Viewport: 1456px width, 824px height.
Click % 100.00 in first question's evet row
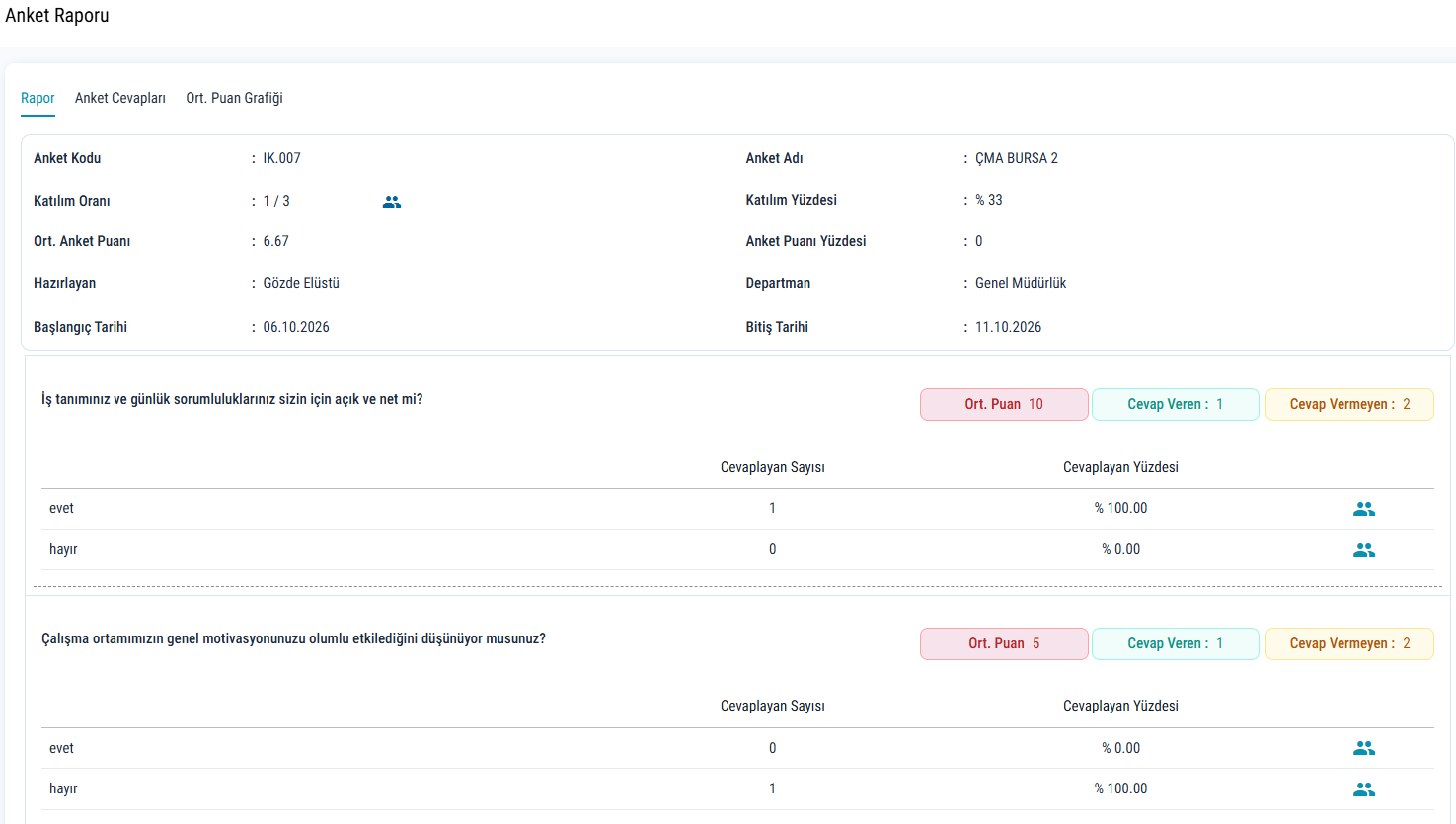tap(1120, 508)
